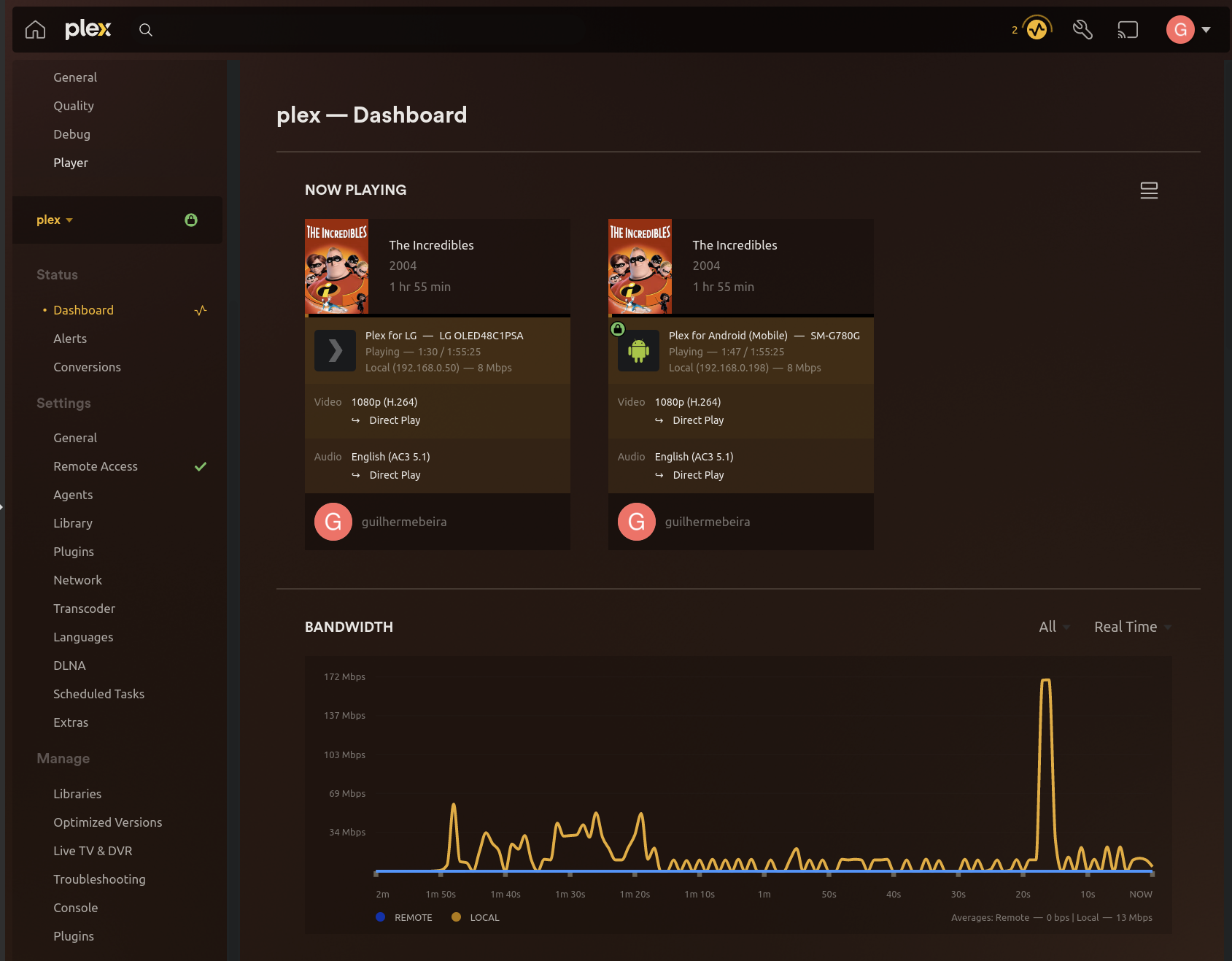The image size is (1232, 961).
Task: Open the search magnifier icon
Action: point(146,30)
